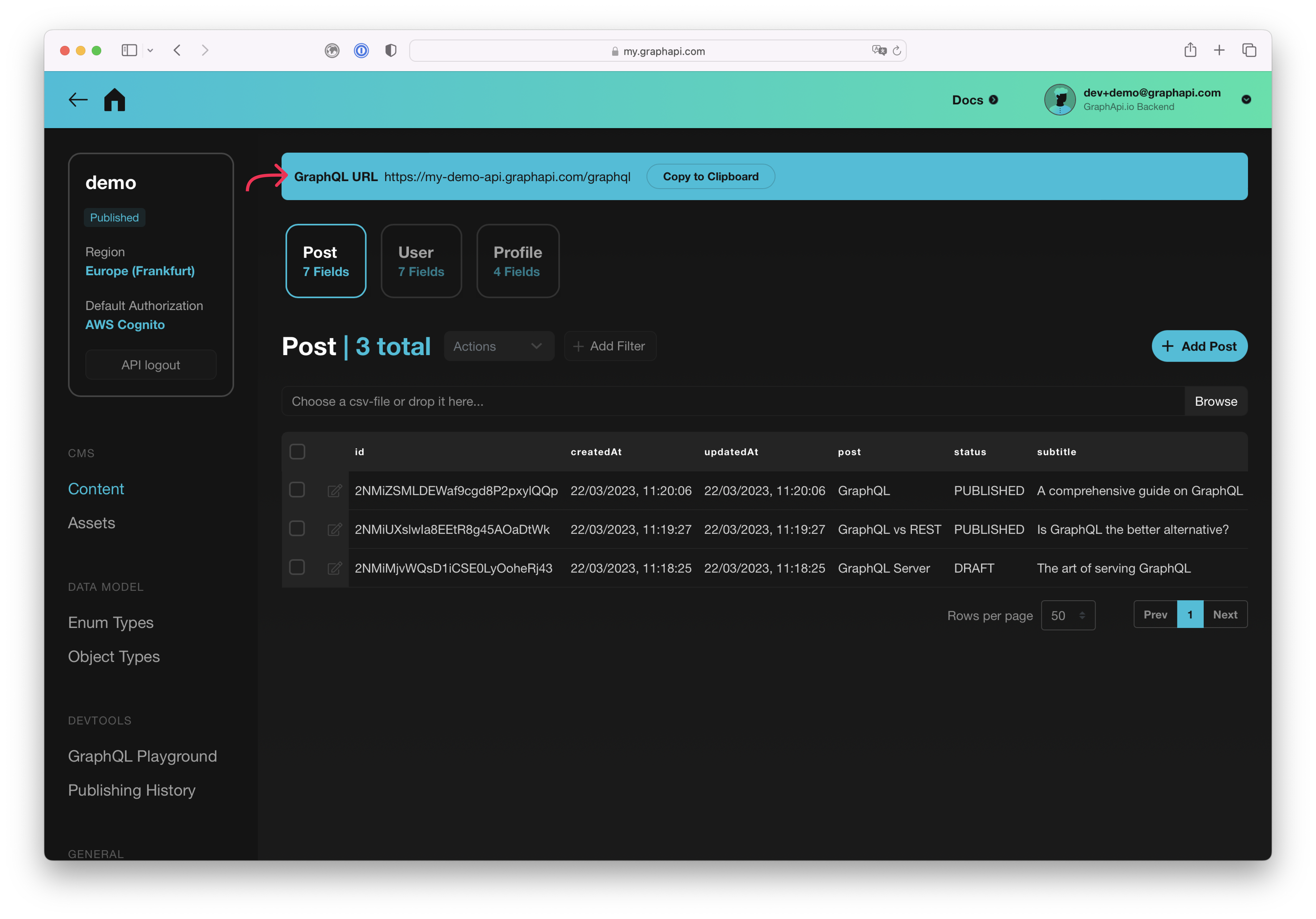Check the row for 2NMiZSMLDEWaf9cgd8P2pxylQQp
This screenshot has width=1316, height=919.
297,490
